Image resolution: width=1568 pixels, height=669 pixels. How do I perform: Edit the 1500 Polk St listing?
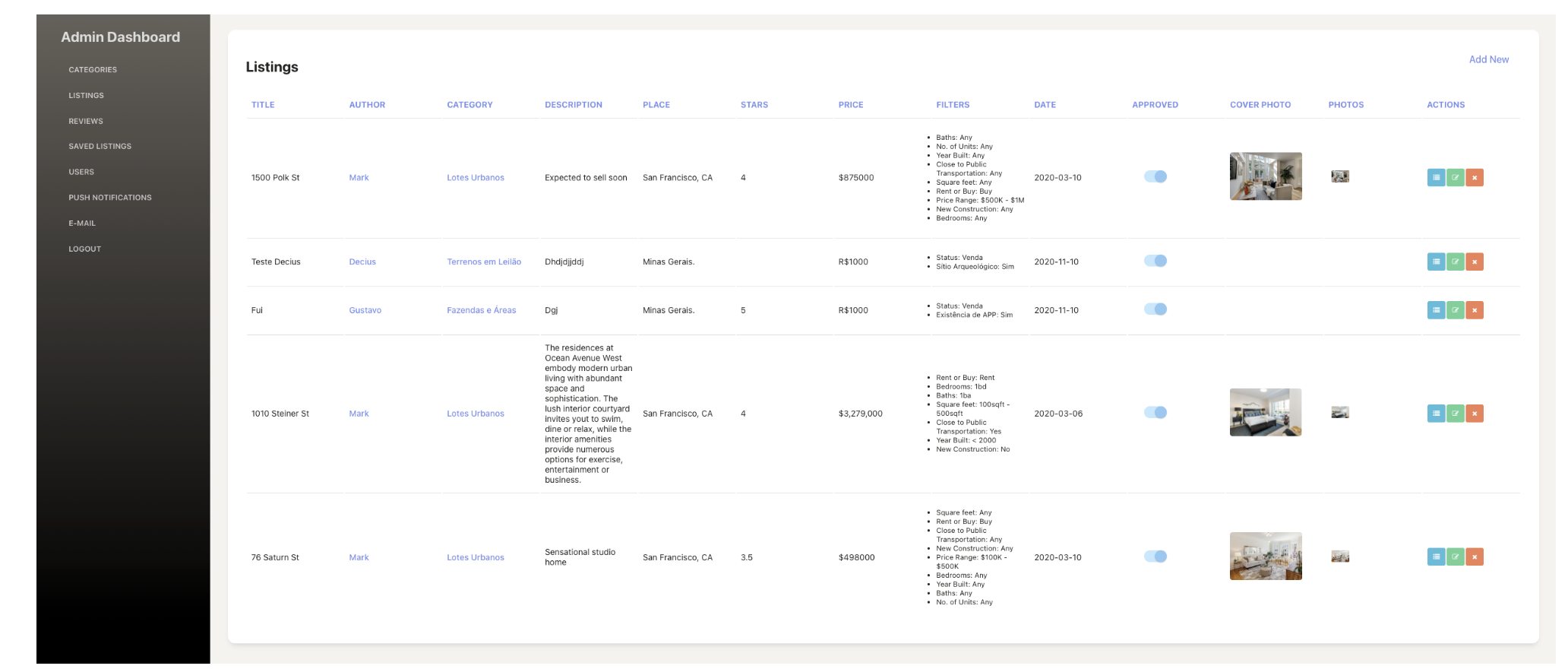pos(1455,178)
